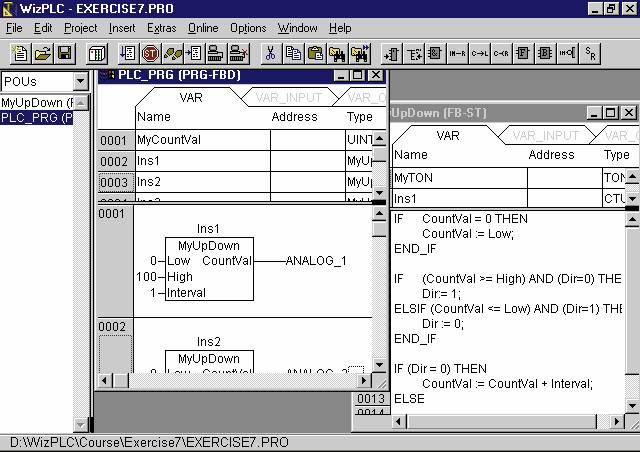The width and height of the screenshot is (640, 452).
Task: Click the 'Dir:= 1;' code line
Action: pyautogui.click(x=441, y=294)
